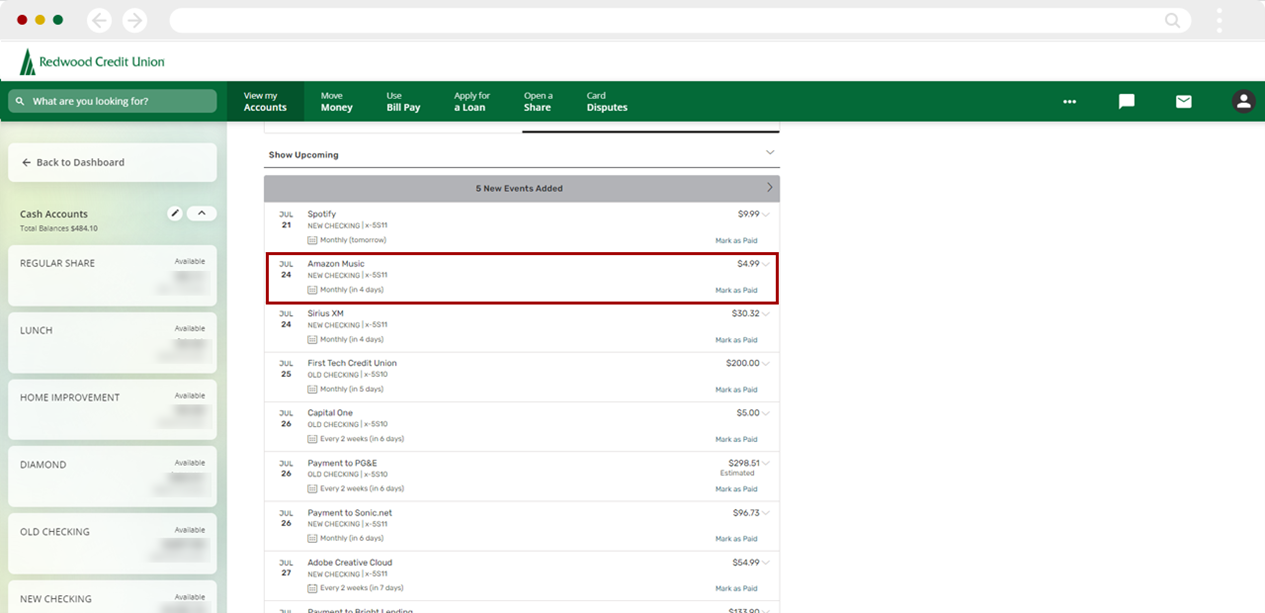Image resolution: width=1265 pixels, height=613 pixels.
Task: Click the 'Capital One' payee name
Action: click(330, 413)
